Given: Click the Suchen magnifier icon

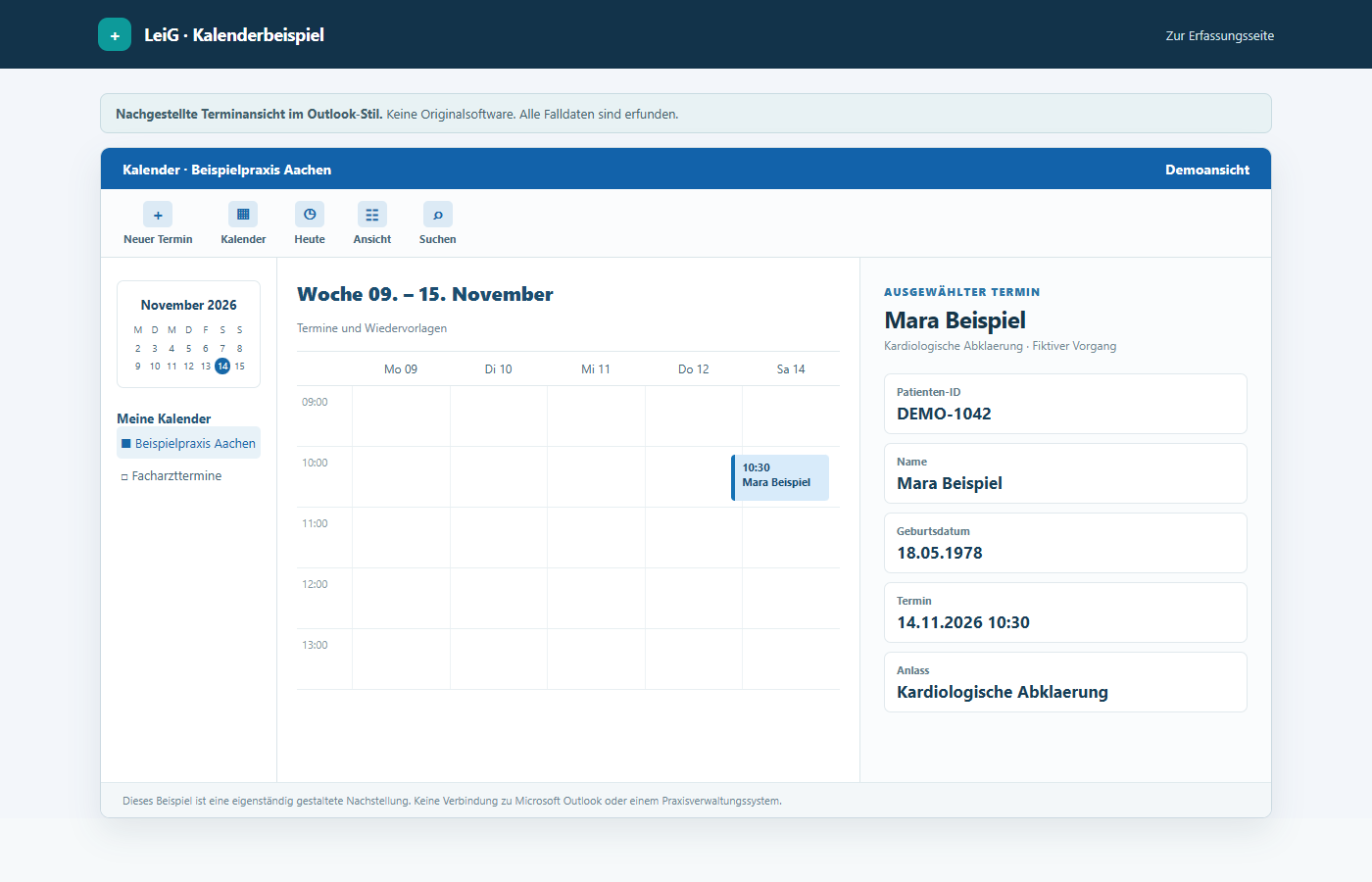Looking at the screenshot, I should 438,215.
